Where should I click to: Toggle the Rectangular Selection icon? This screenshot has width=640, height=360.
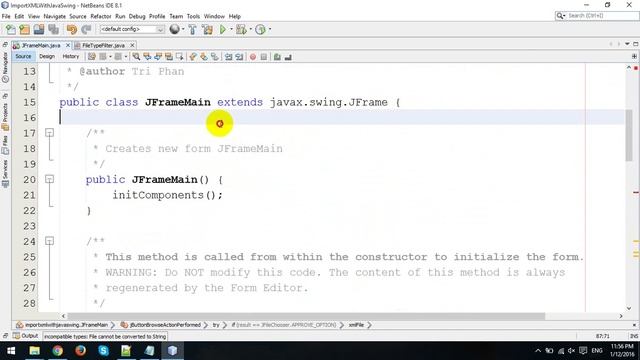pyautogui.click(x=179, y=57)
